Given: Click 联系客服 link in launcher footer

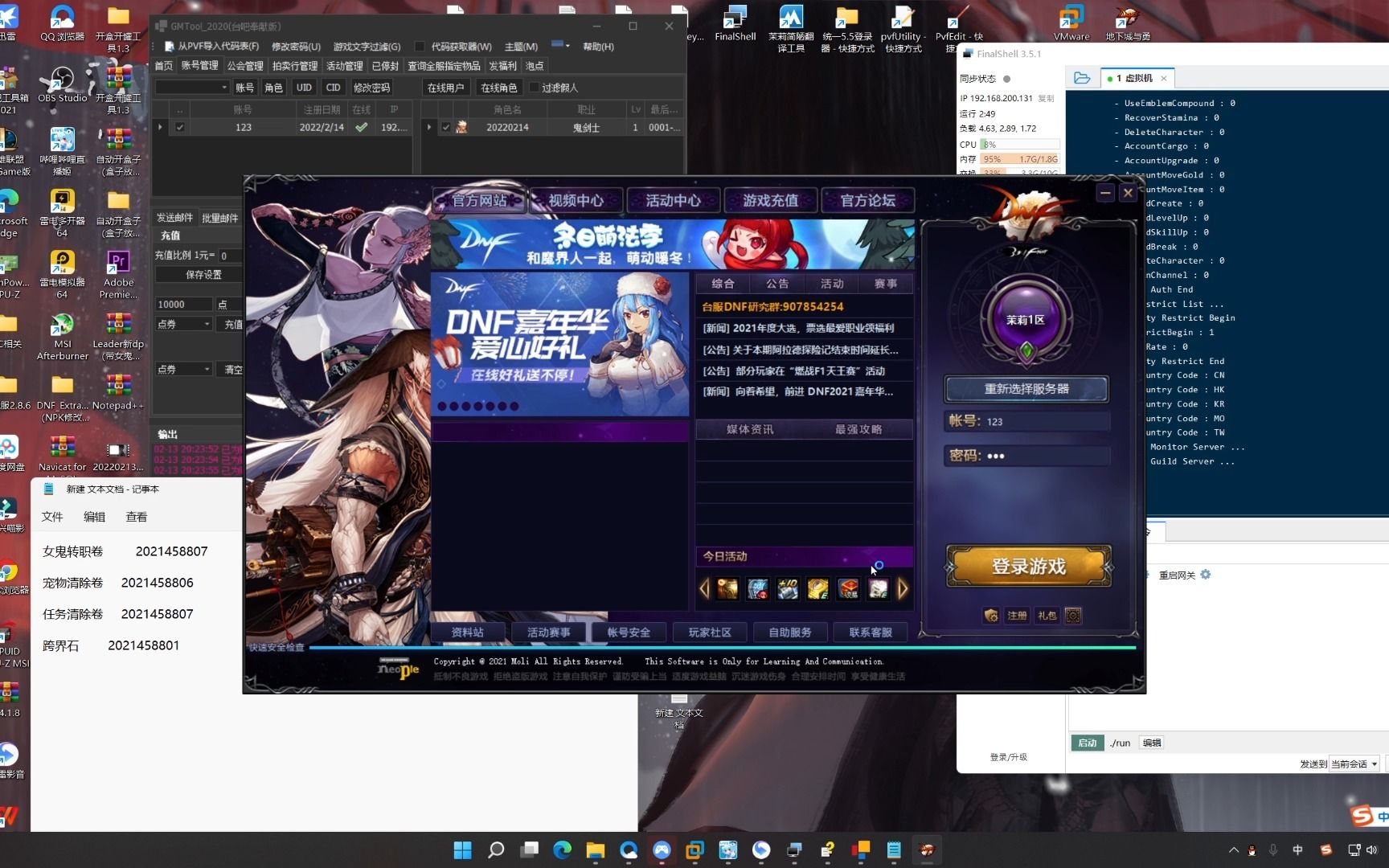Looking at the screenshot, I should click(x=871, y=633).
